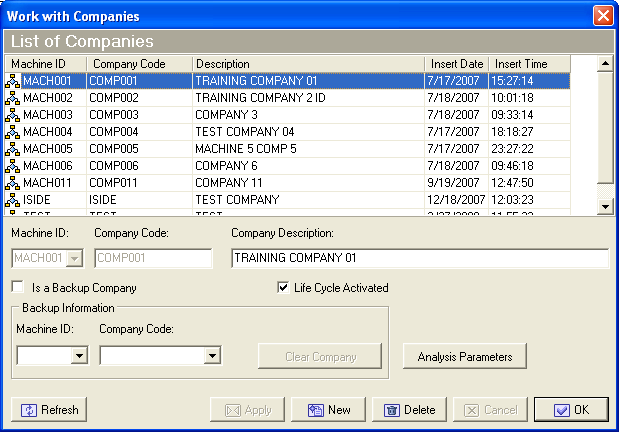Sort by Insert Date column header
Image resolution: width=619 pixels, height=432 pixels.
point(456,64)
